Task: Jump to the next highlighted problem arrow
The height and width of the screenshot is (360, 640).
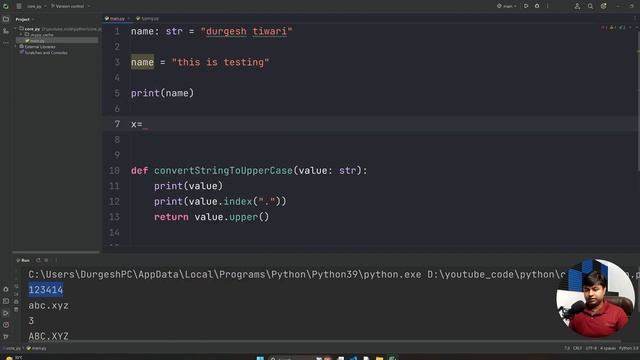Action: 636,28
